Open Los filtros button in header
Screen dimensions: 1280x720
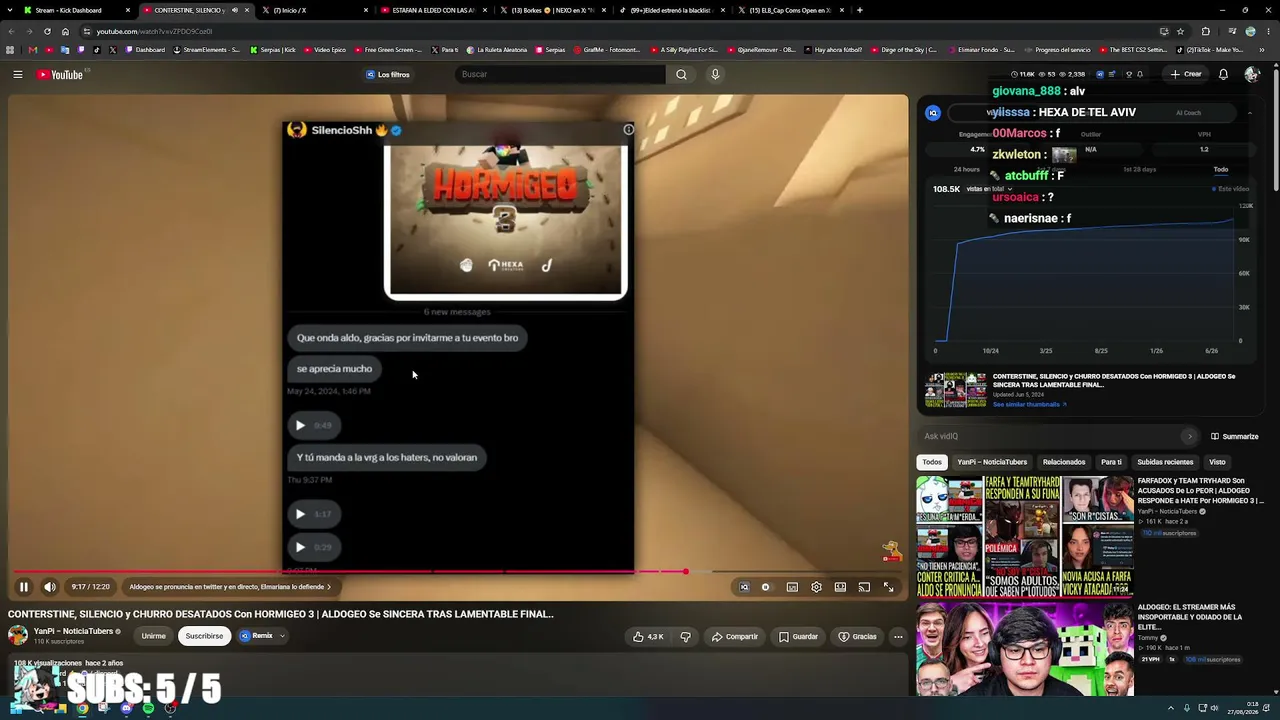[387, 74]
